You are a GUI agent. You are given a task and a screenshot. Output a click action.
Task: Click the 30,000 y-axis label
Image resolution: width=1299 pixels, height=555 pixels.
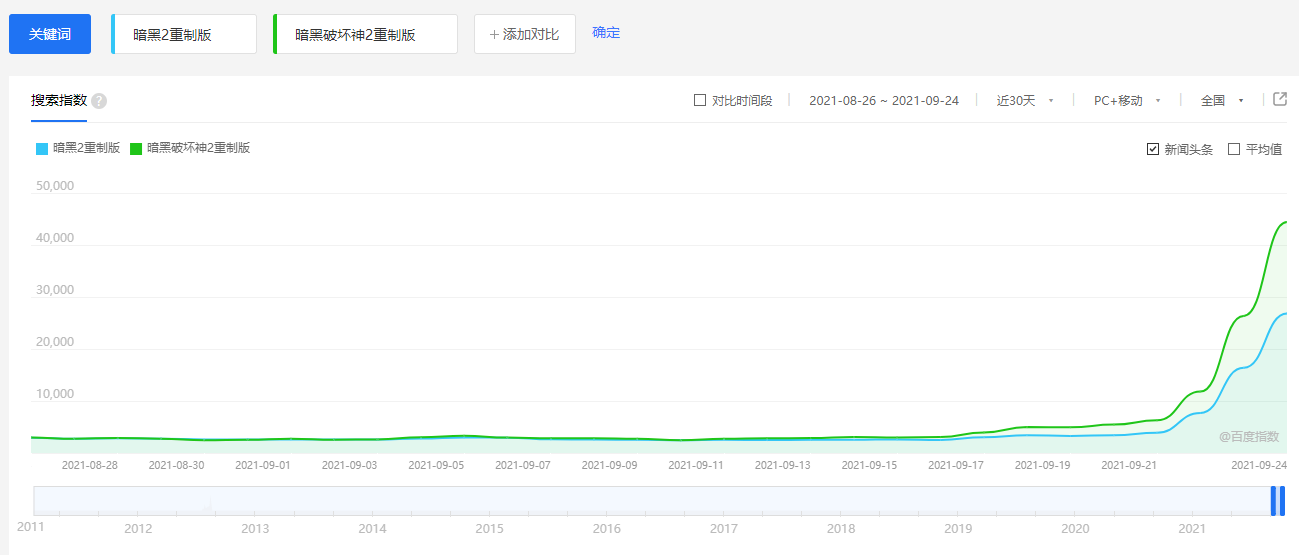click(55, 290)
